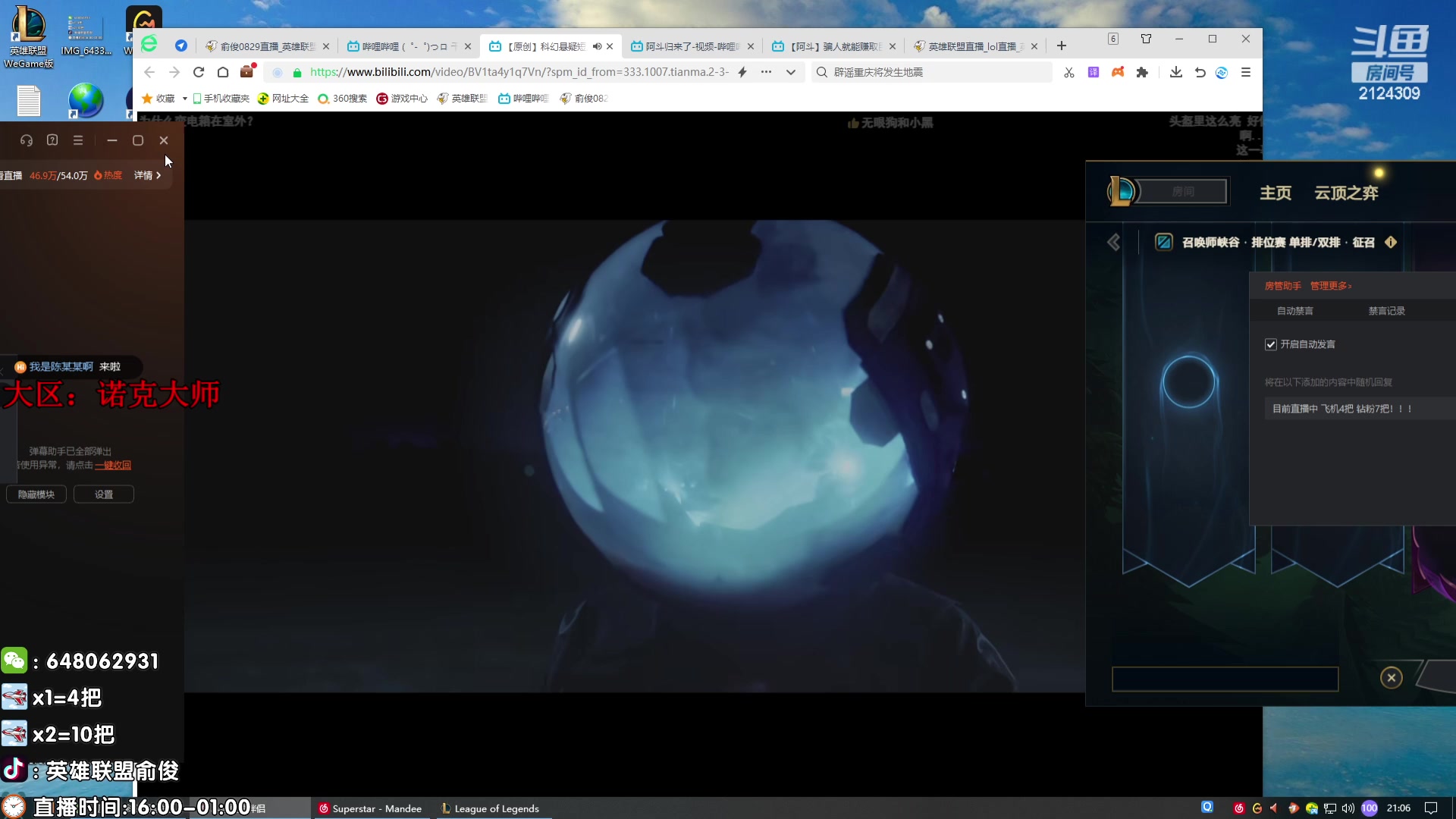The height and width of the screenshot is (819, 1456).
Task: Open the browser skin shirt icon
Action: (1146, 39)
